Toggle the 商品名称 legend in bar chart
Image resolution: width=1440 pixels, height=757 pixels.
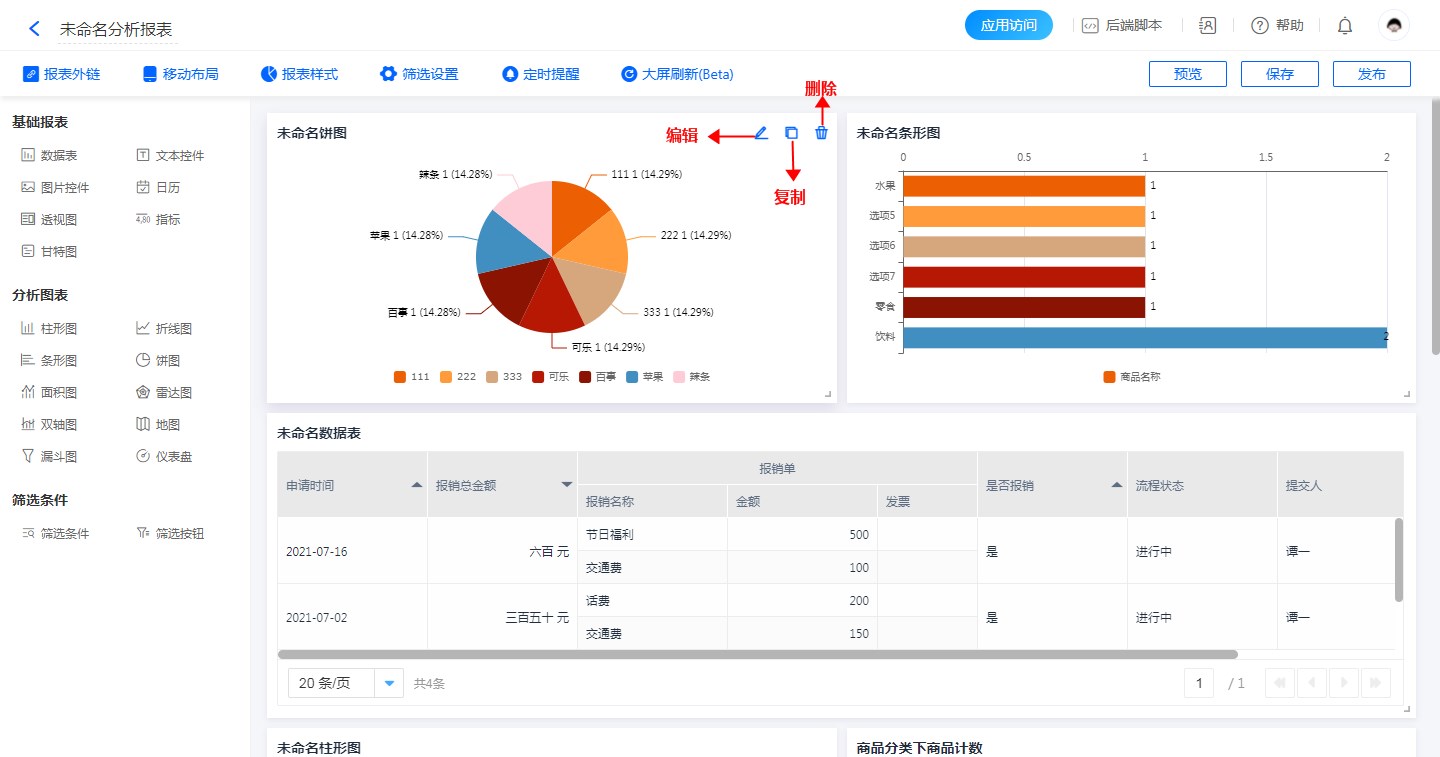pyautogui.click(x=1131, y=377)
